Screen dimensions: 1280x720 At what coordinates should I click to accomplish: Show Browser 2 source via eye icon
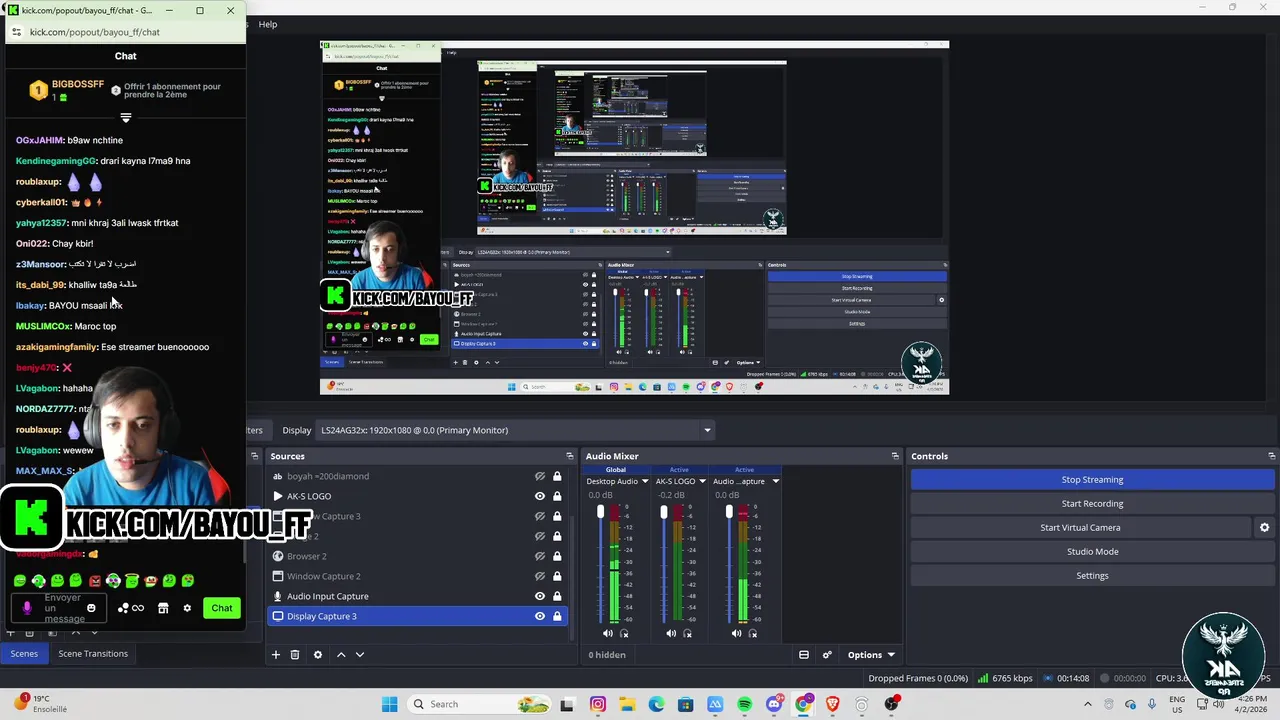tap(540, 556)
